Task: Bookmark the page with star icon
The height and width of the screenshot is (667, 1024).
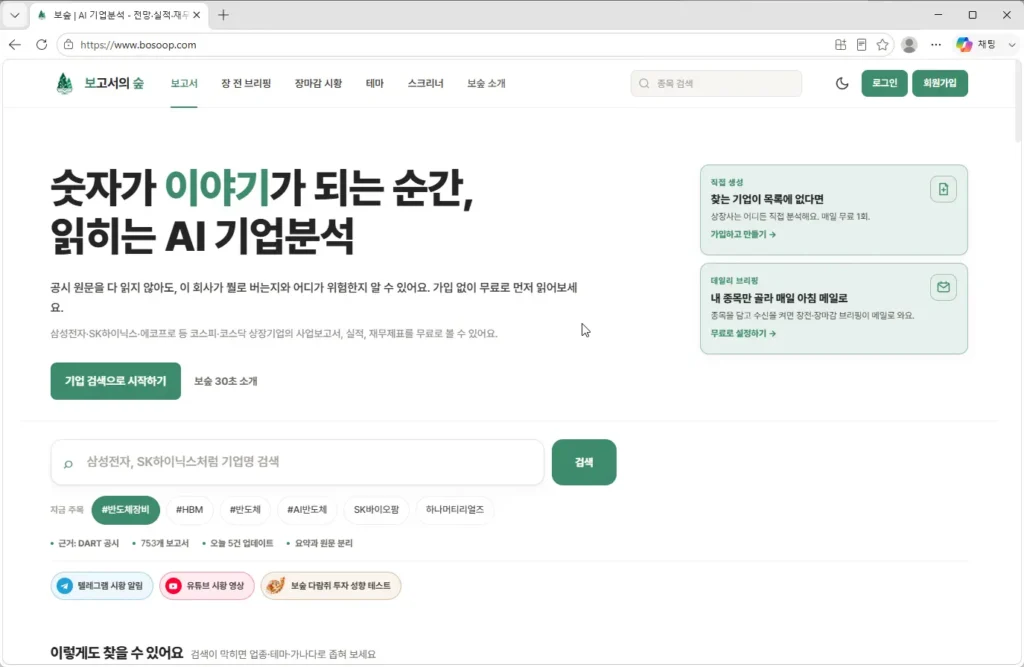Action: (x=882, y=44)
